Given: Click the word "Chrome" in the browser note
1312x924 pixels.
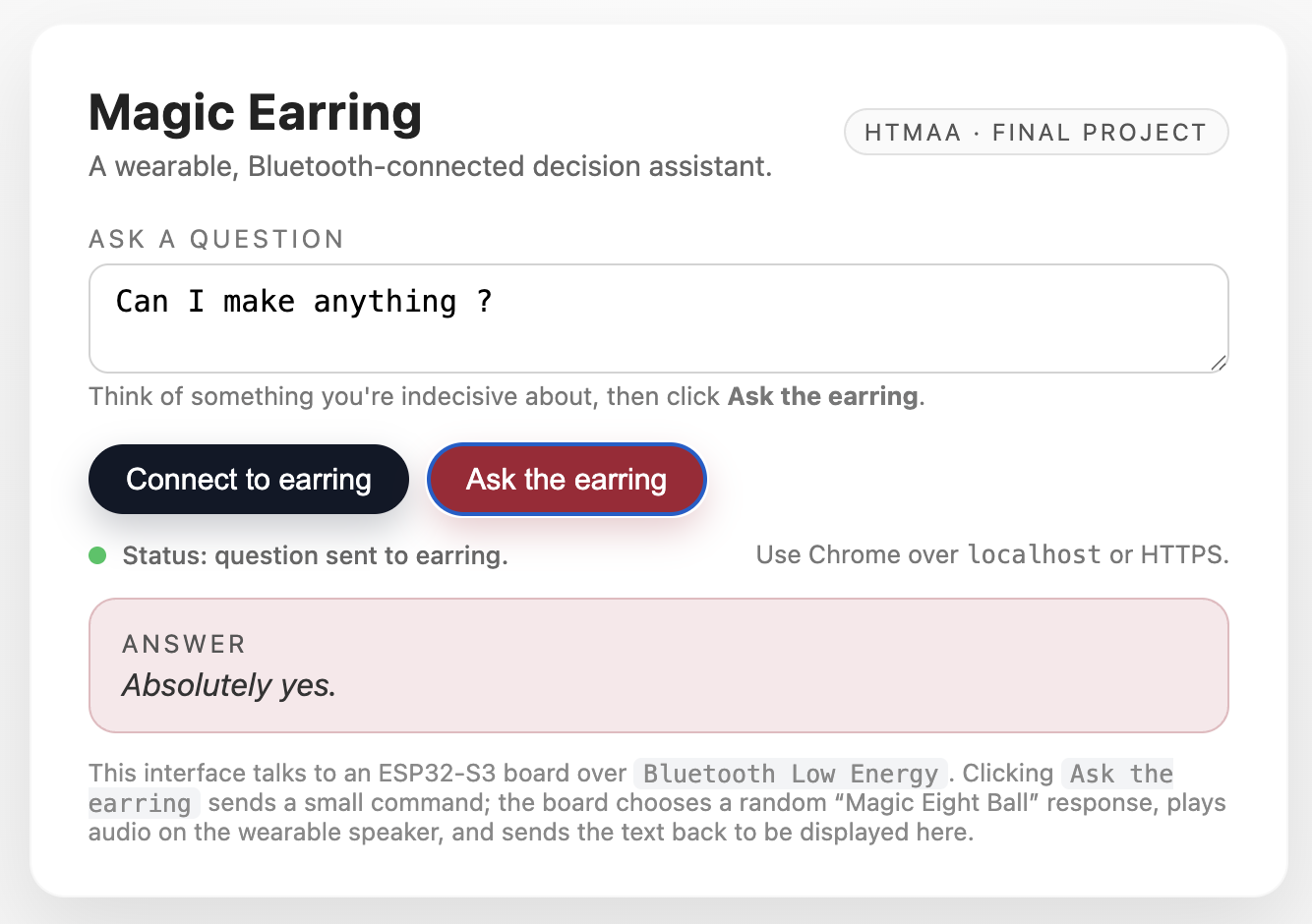Looking at the screenshot, I should tap(854, 555).
